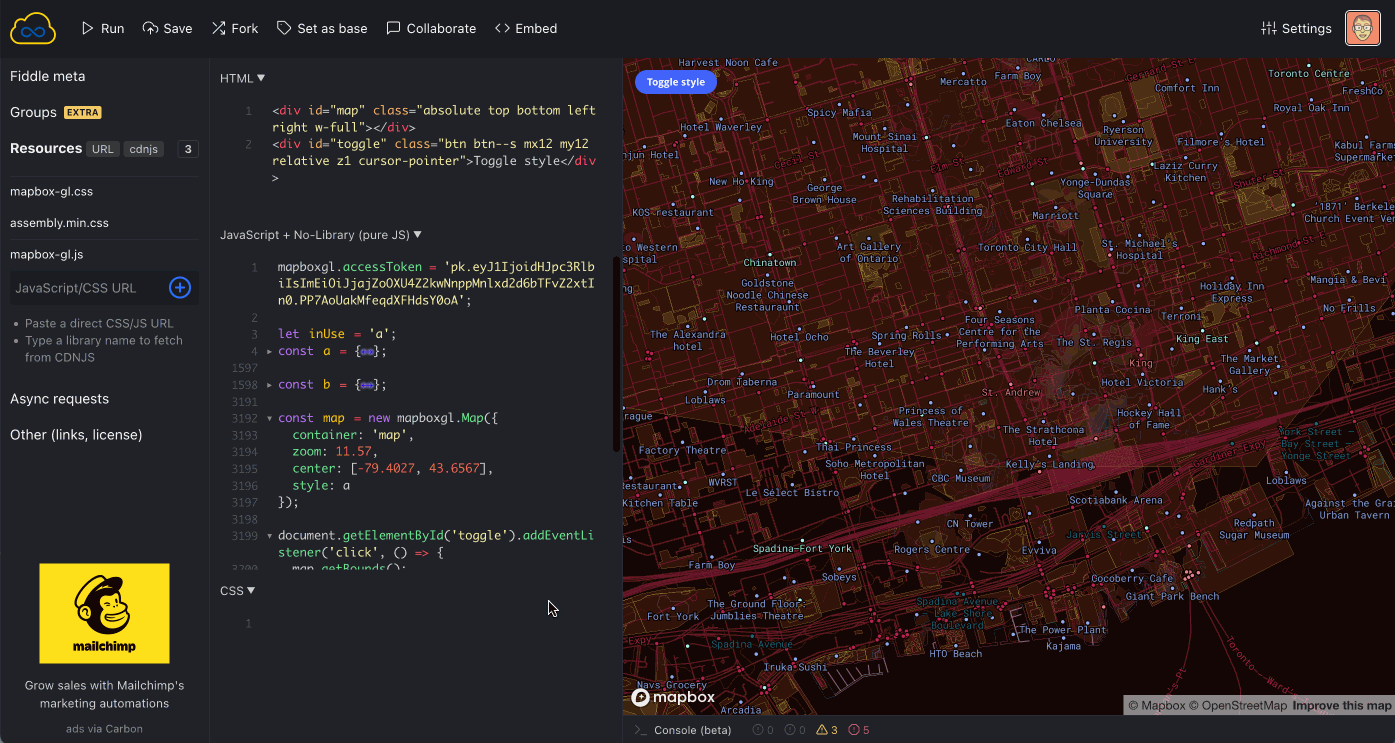
Task: Open the Collaborate option
Action: tap(431, 28)
